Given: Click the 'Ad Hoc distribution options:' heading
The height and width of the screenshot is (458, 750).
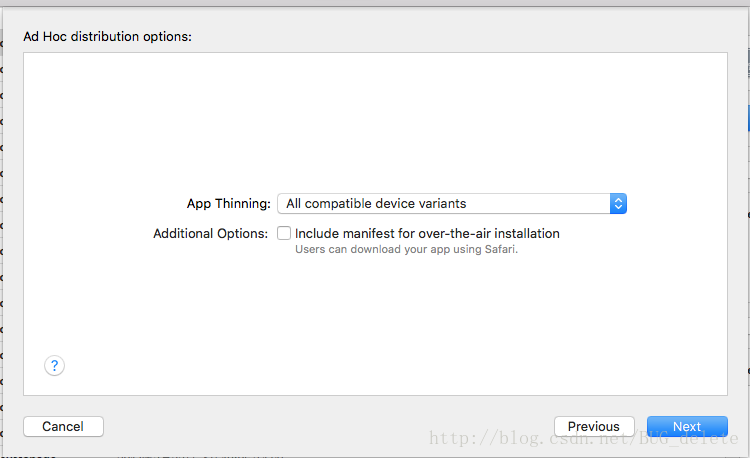Looking at the screenshot, I should point(108,36).
